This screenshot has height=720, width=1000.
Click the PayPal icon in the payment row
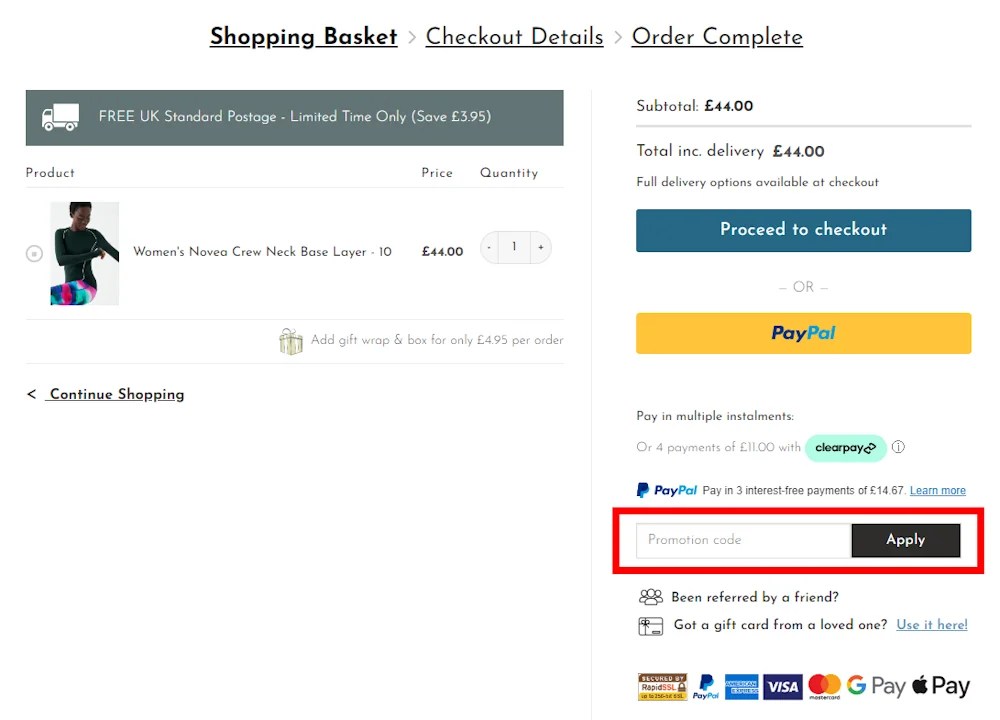tap(705, 686)
